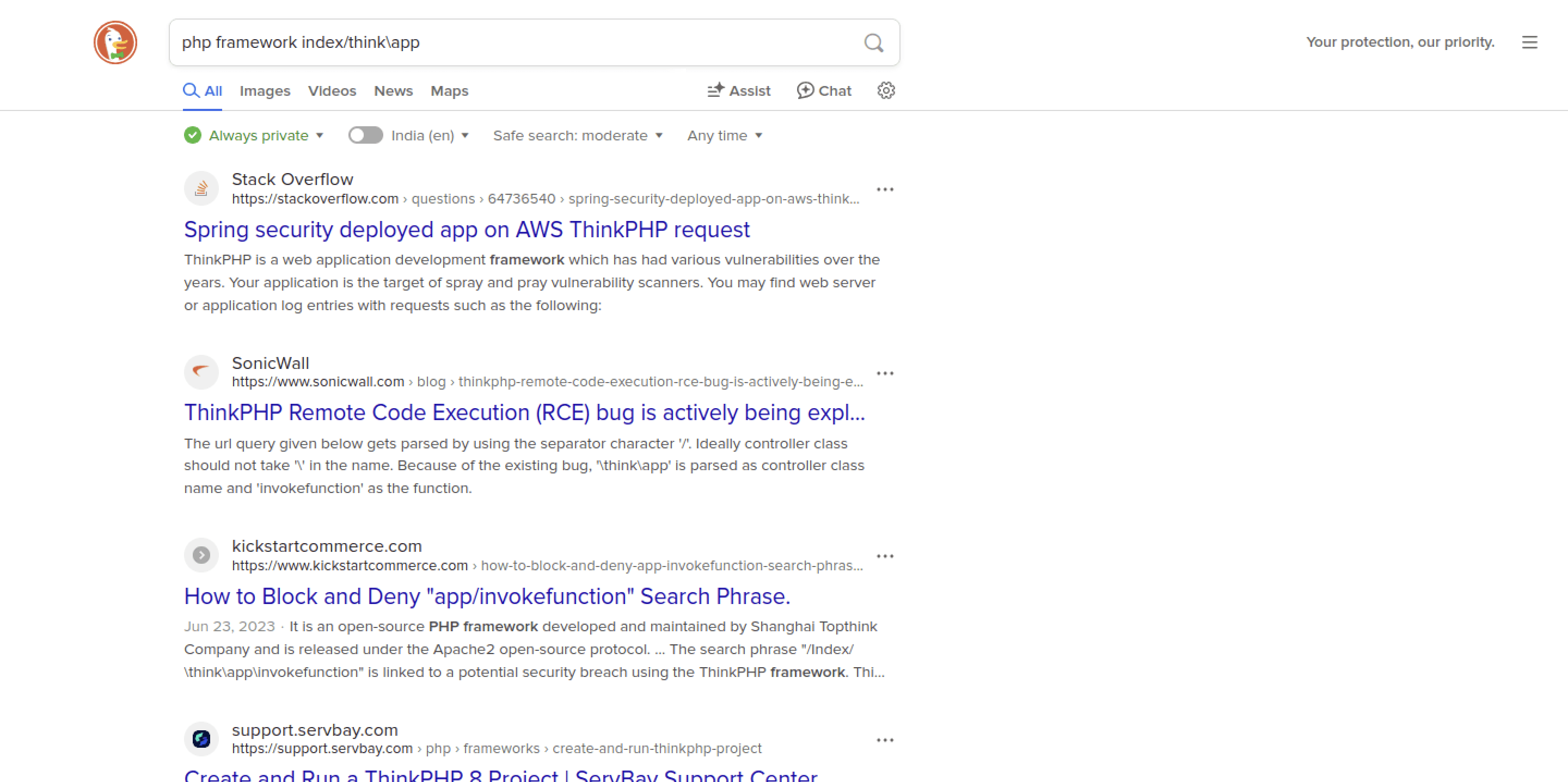This screenshot has height=782, width=1568.
Task: Click the Assist button
Action: (739, 91)
